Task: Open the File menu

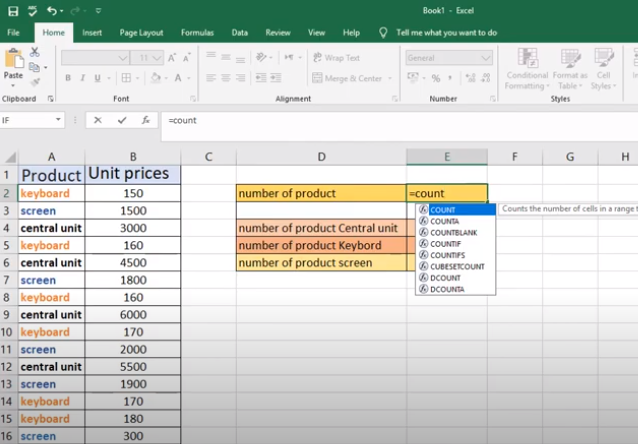Action: pyautogui.click(x=14, y=32)
